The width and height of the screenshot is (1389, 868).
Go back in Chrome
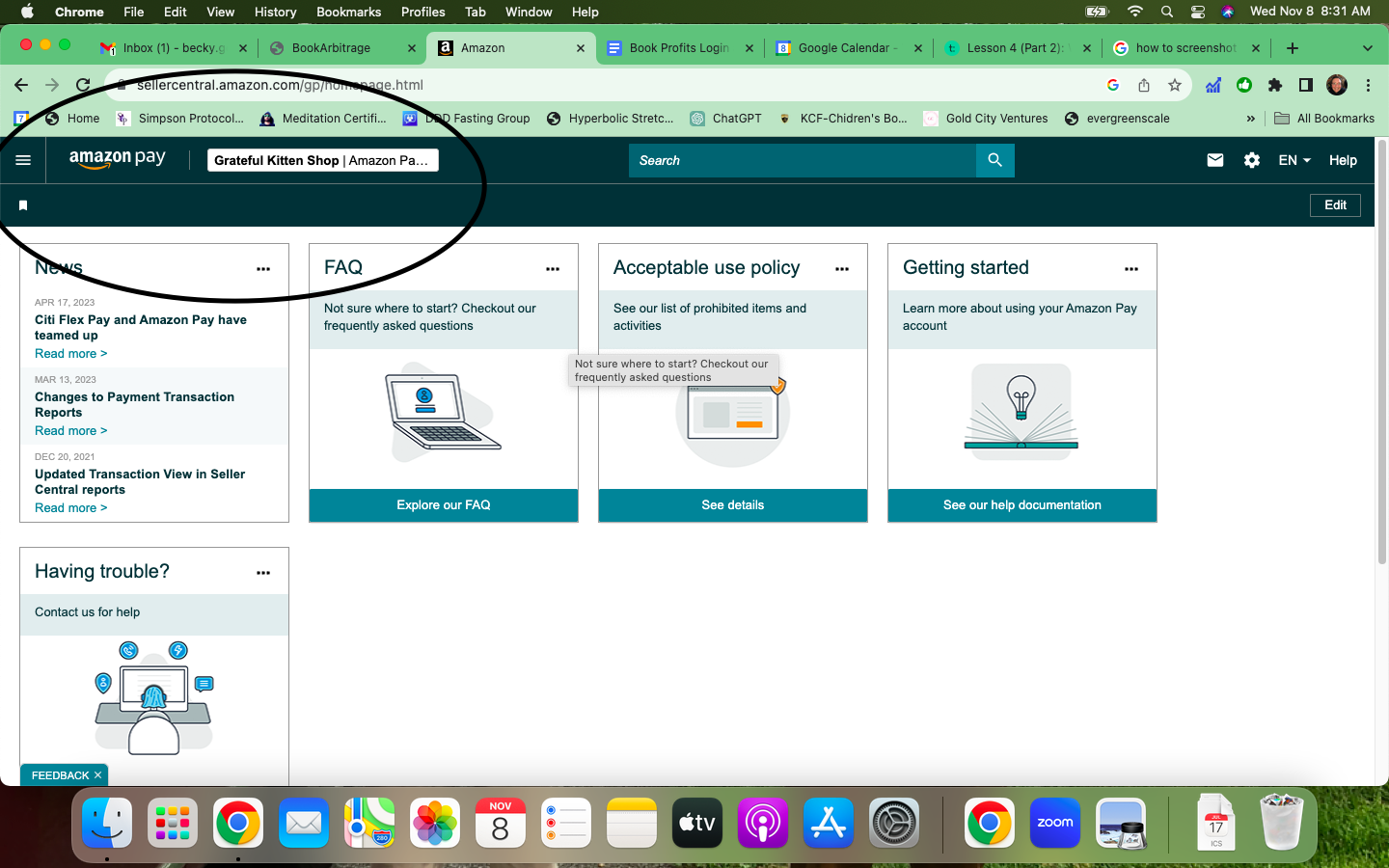[21, 85]
